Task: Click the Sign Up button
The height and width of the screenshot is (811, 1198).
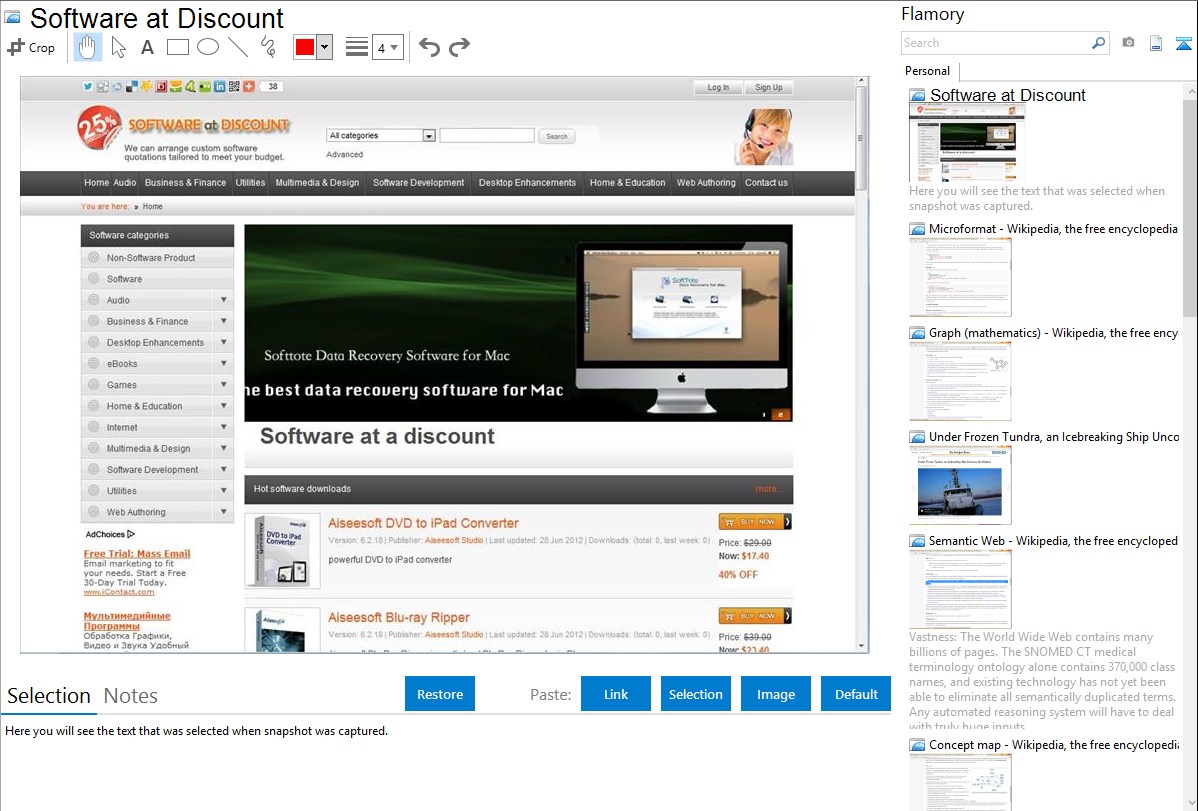Action: pyautogui.click(x=769, y=87)
